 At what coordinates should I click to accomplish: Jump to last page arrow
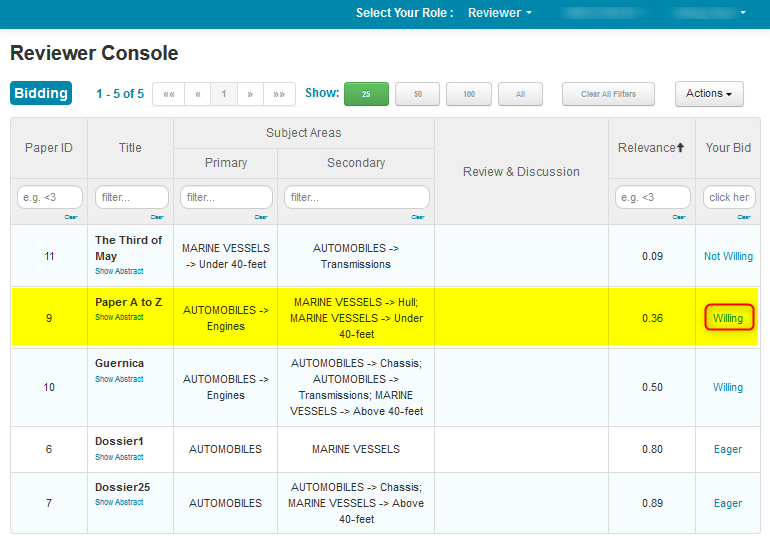pos(279,94)
